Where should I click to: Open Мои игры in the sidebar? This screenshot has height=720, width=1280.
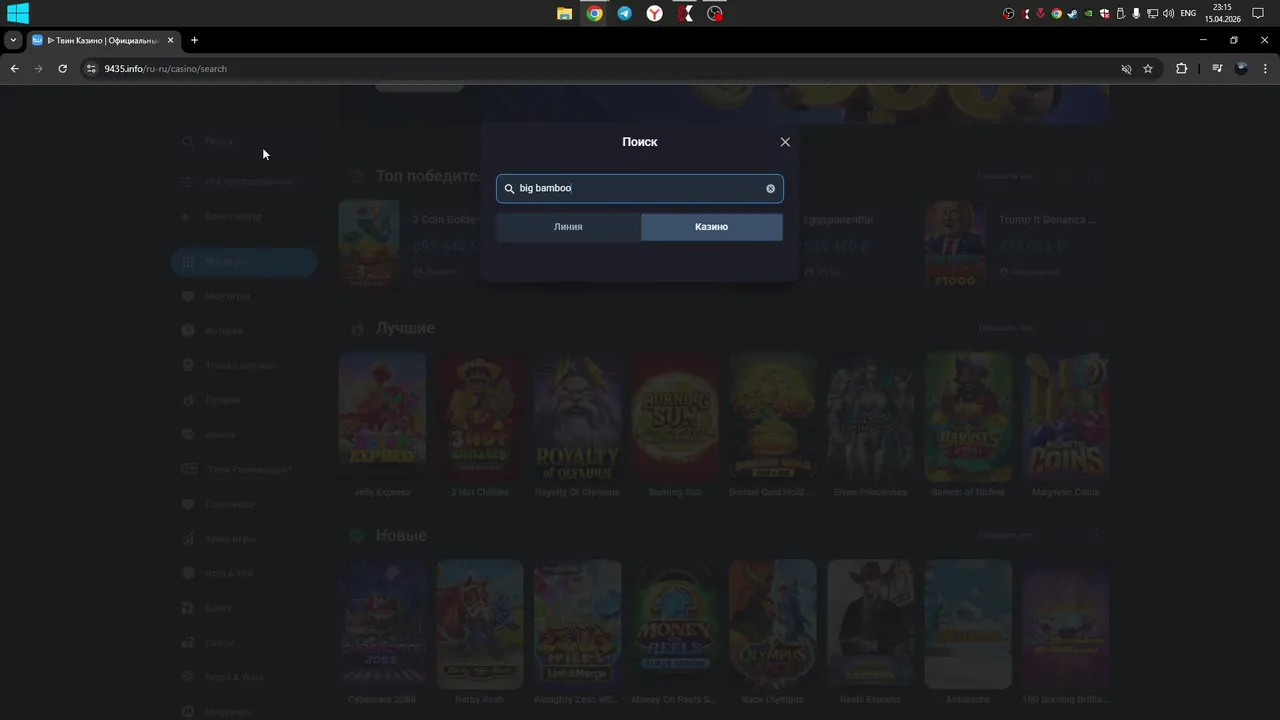click(x=244, y=297)
